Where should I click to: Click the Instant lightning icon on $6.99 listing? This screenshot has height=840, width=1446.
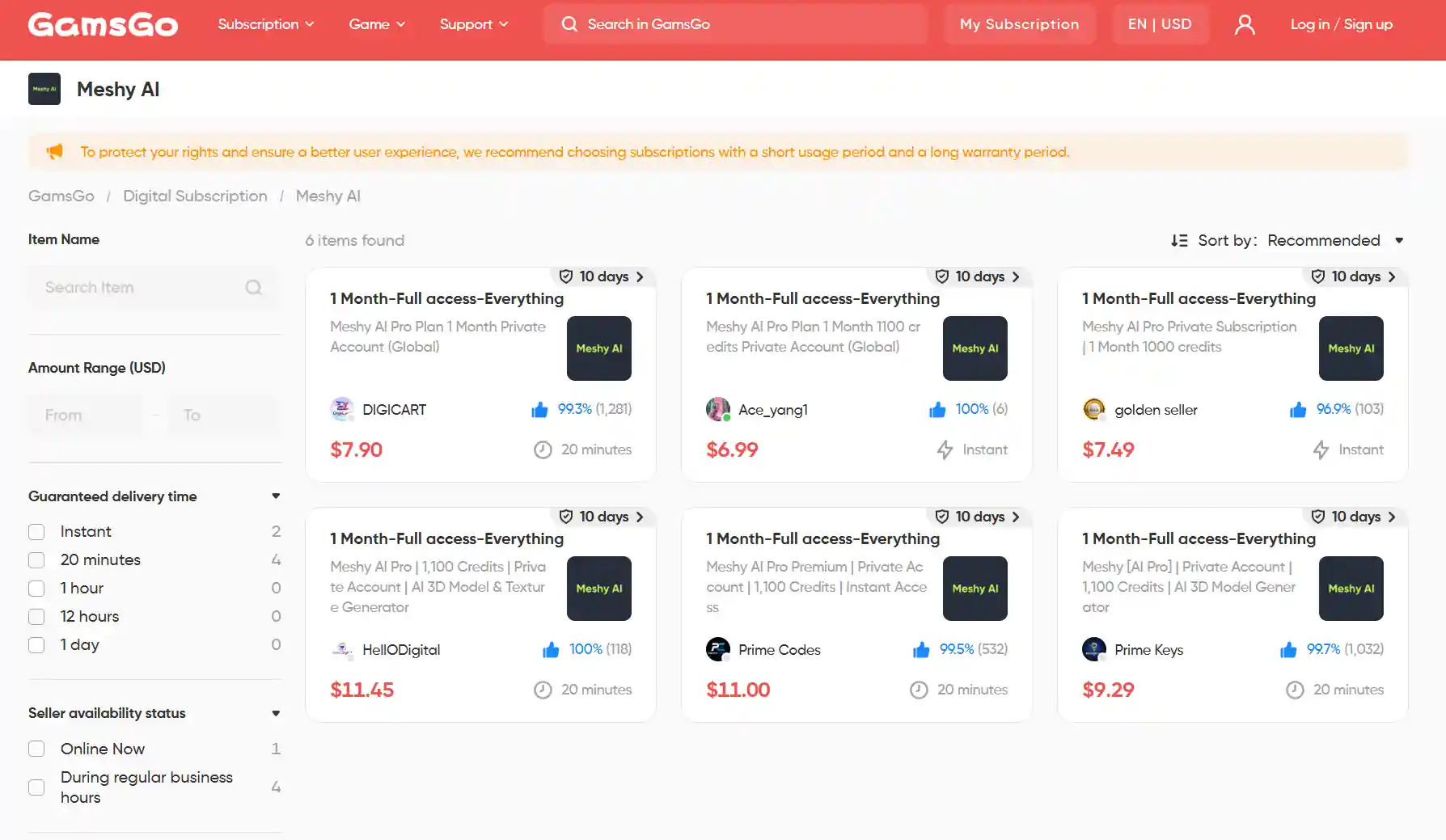(x=945, y=450)
